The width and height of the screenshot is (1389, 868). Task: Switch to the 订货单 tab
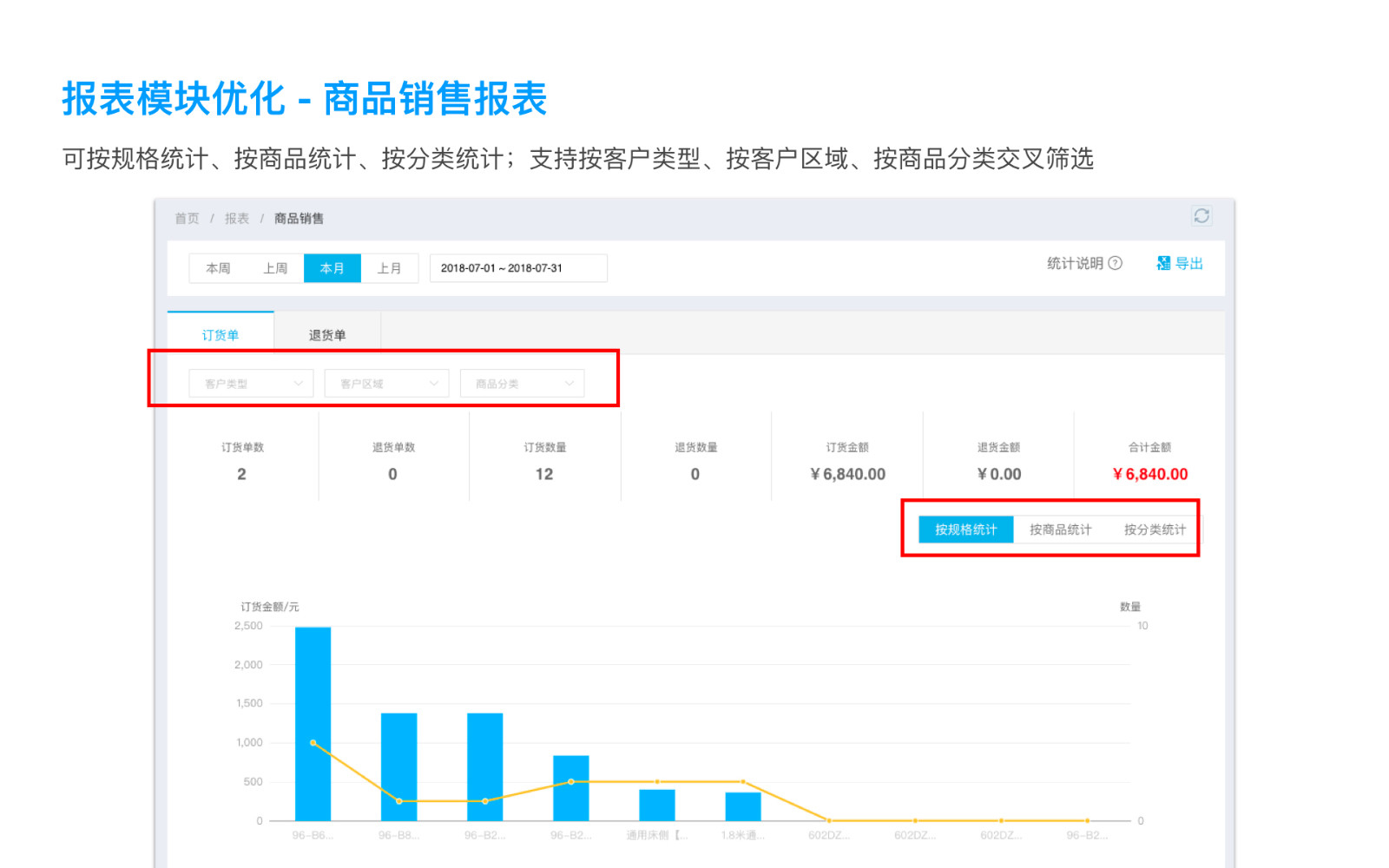click(x=221, y=335)
